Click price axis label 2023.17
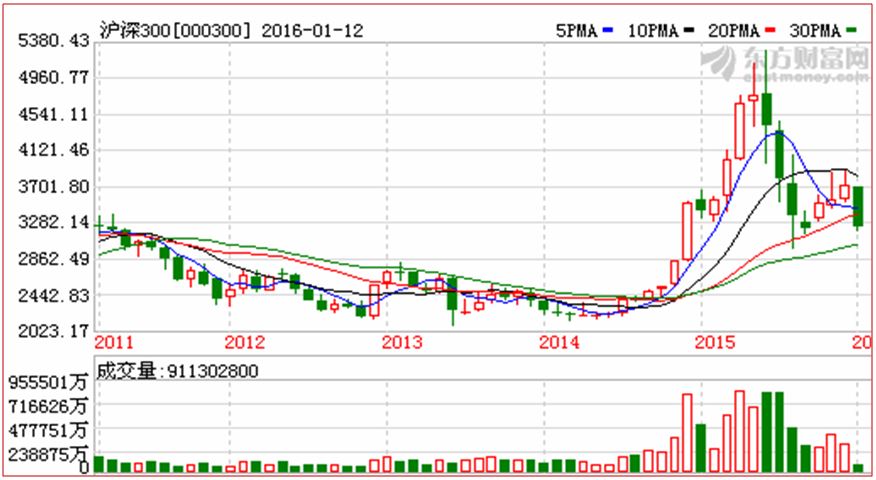This screenshot has width=876, height=480. [x=54, y=331]
